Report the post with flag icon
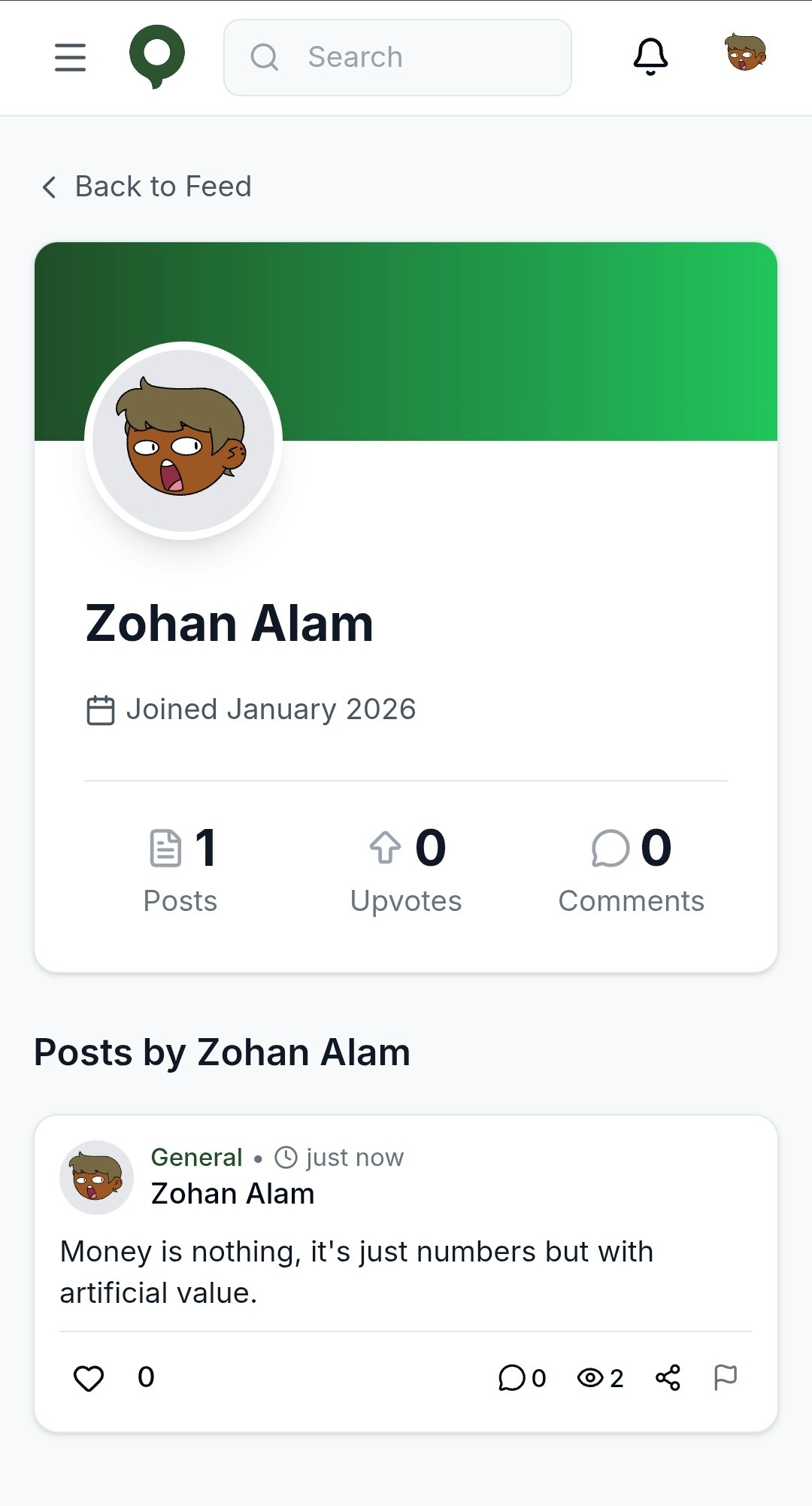The width and height of the screenshot is (812, 1506). pyautogui.click(x=725, y=1377)
